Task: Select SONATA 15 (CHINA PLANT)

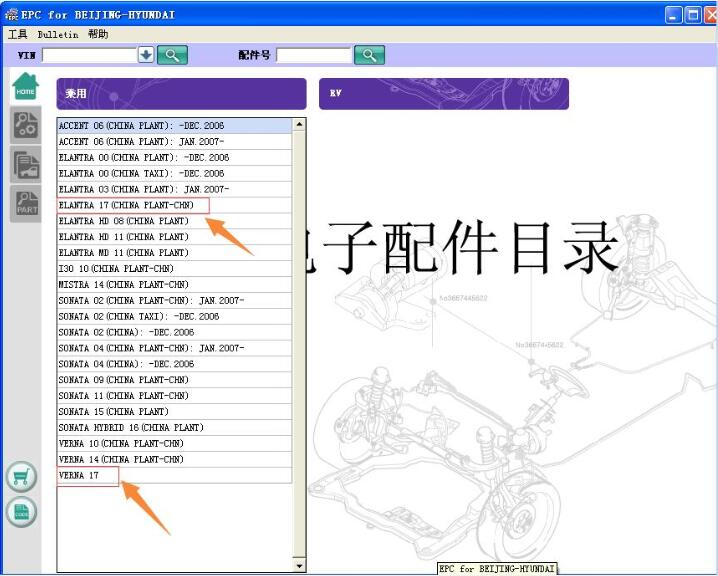Action: [174, 412]
